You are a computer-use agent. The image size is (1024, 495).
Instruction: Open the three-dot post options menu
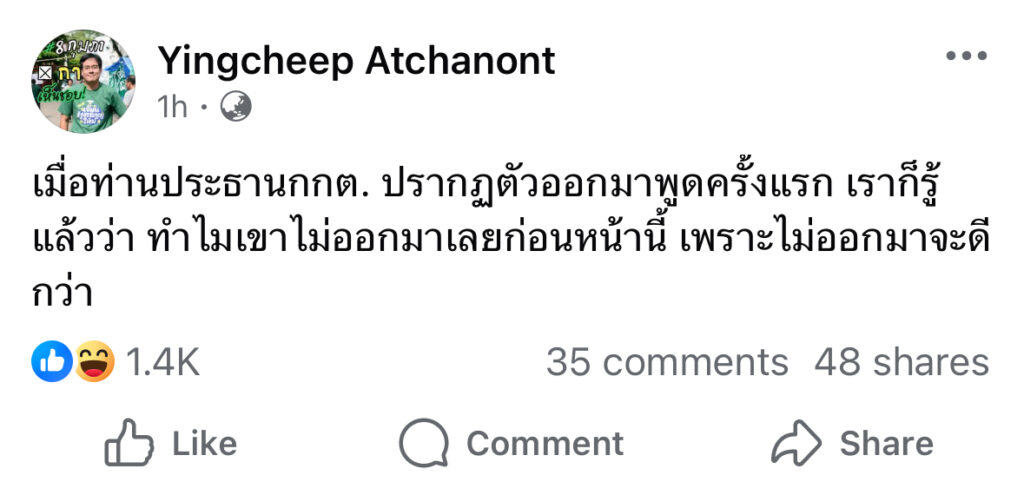[x=965, y=55]
